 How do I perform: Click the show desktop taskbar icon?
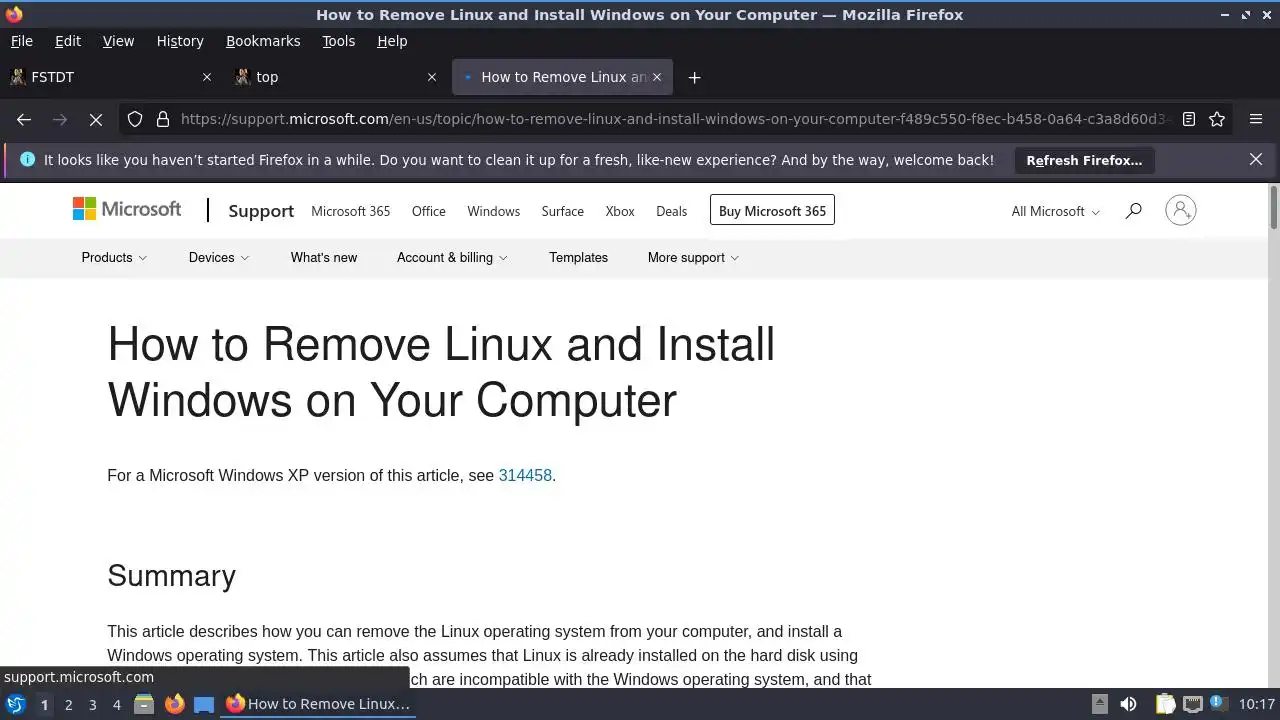204,704
